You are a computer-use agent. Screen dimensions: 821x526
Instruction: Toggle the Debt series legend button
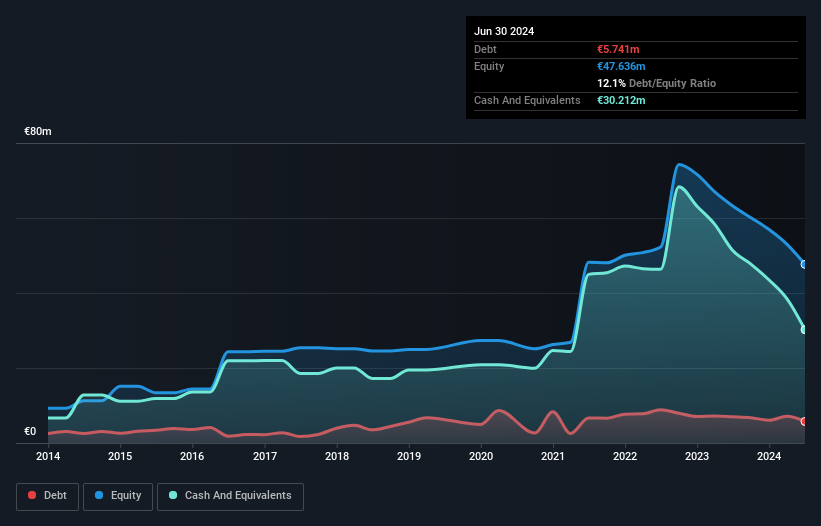(x=48, y=496)
